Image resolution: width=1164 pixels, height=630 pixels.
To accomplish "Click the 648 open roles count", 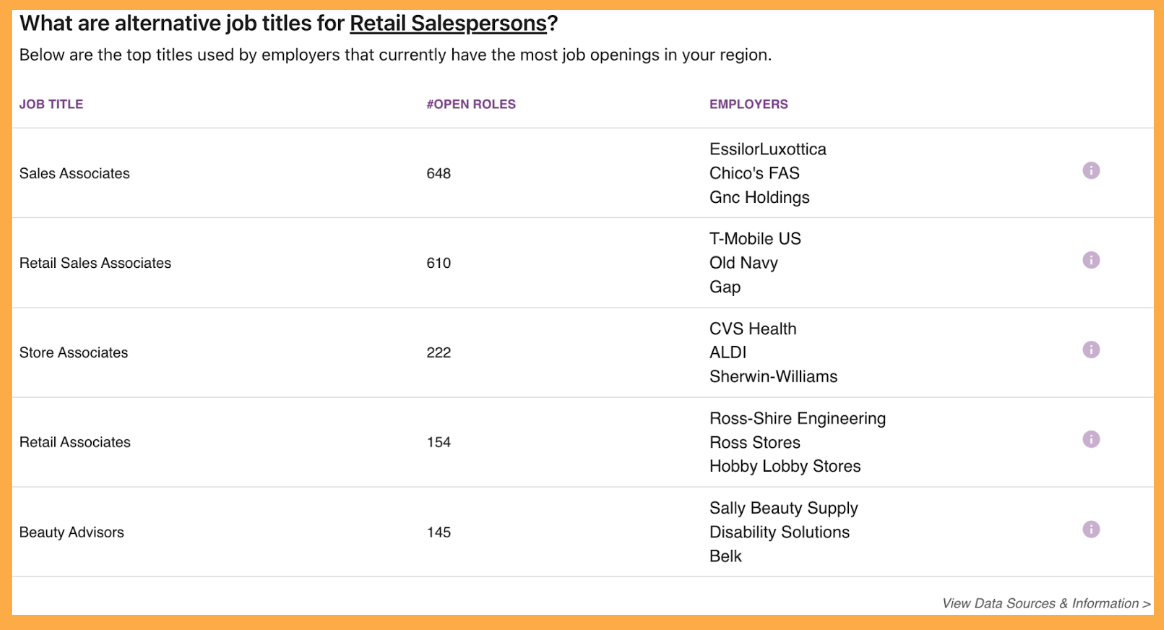I will coord(438,174).
